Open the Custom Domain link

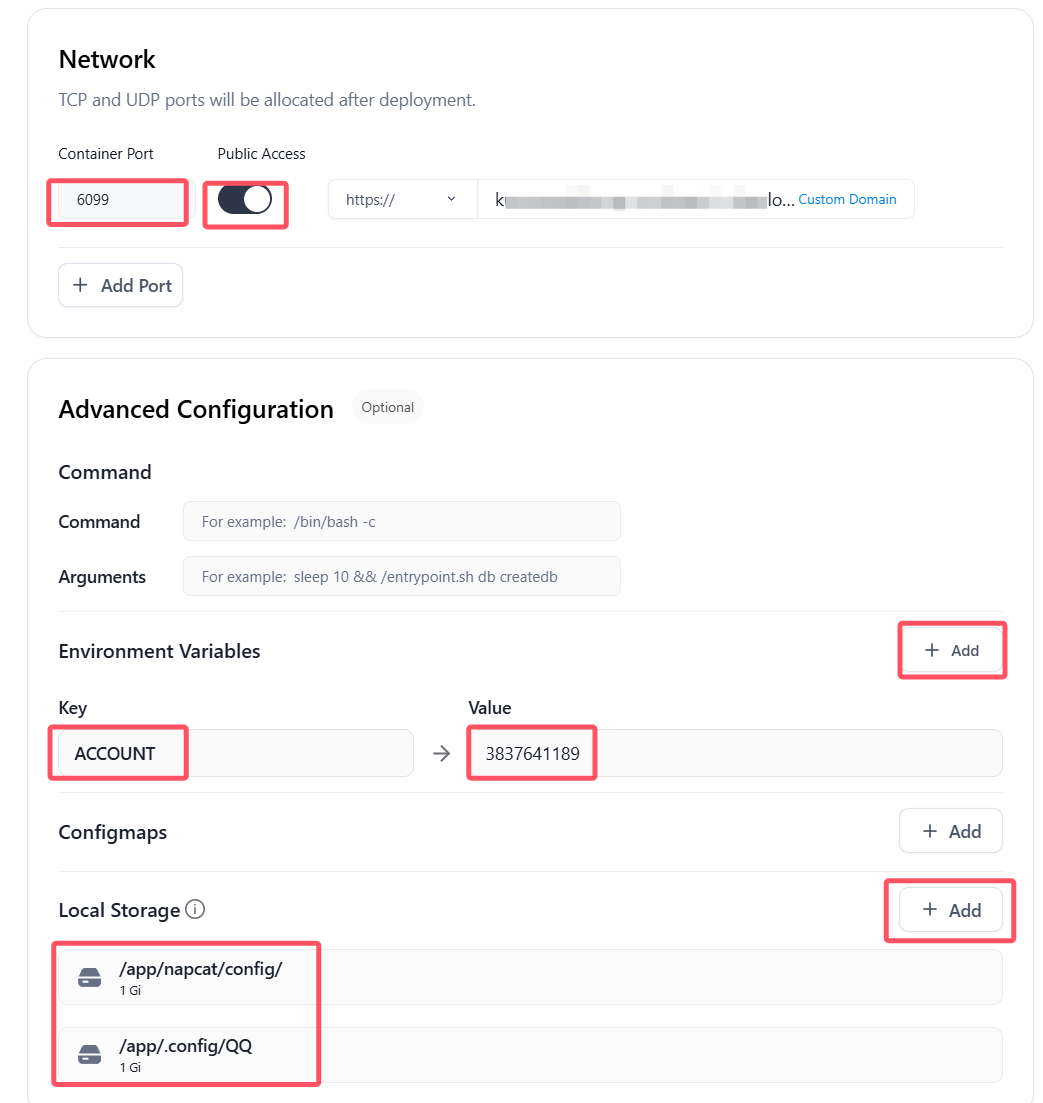(x=847, y=200)
